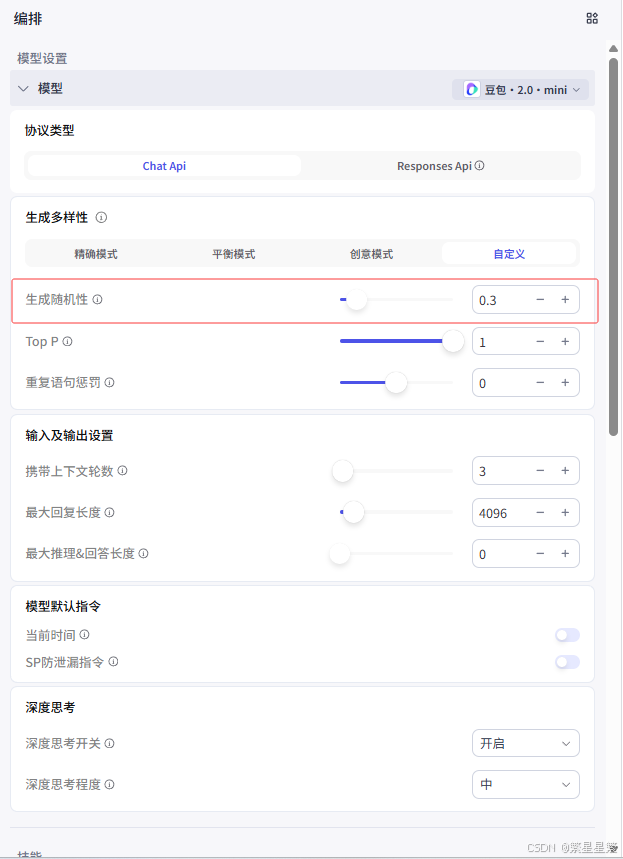This screenshot has width=623, height=859.
Task: Click the 携带上下文轮数 slider handle
Action: (x=343, y=471)
